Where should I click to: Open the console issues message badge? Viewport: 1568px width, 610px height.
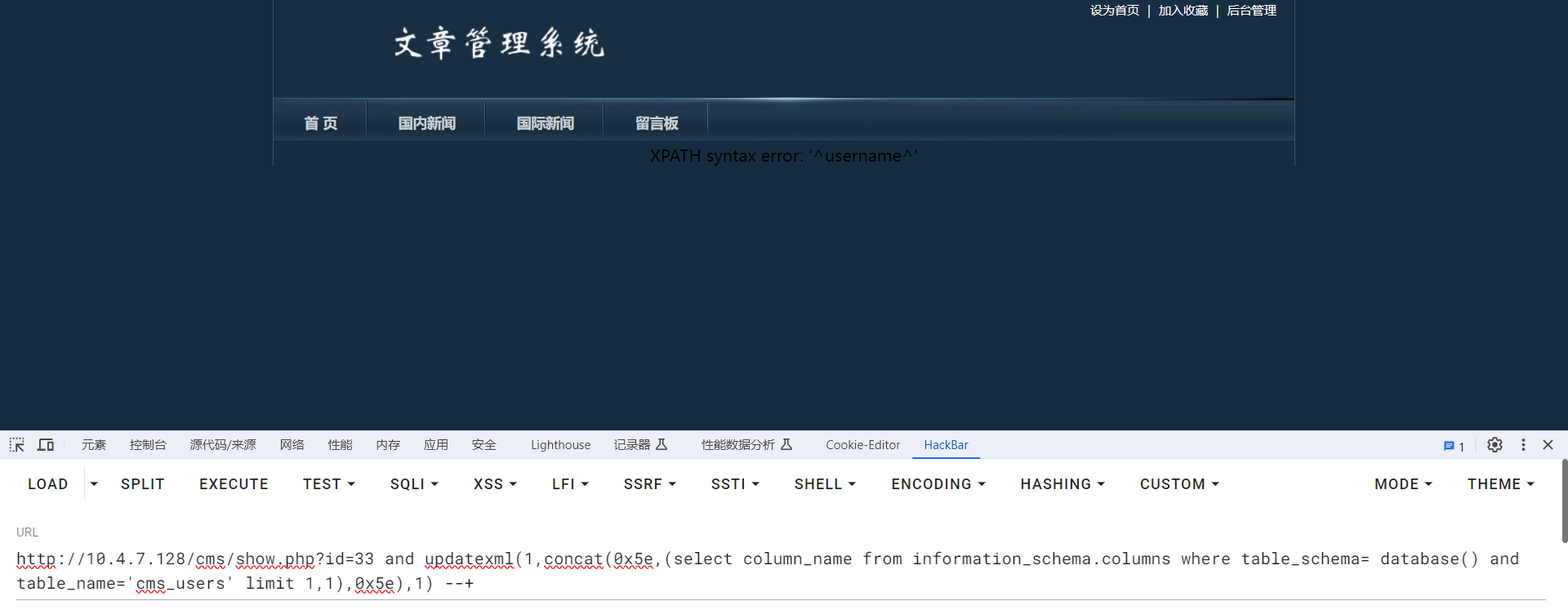pos(1454,446)
